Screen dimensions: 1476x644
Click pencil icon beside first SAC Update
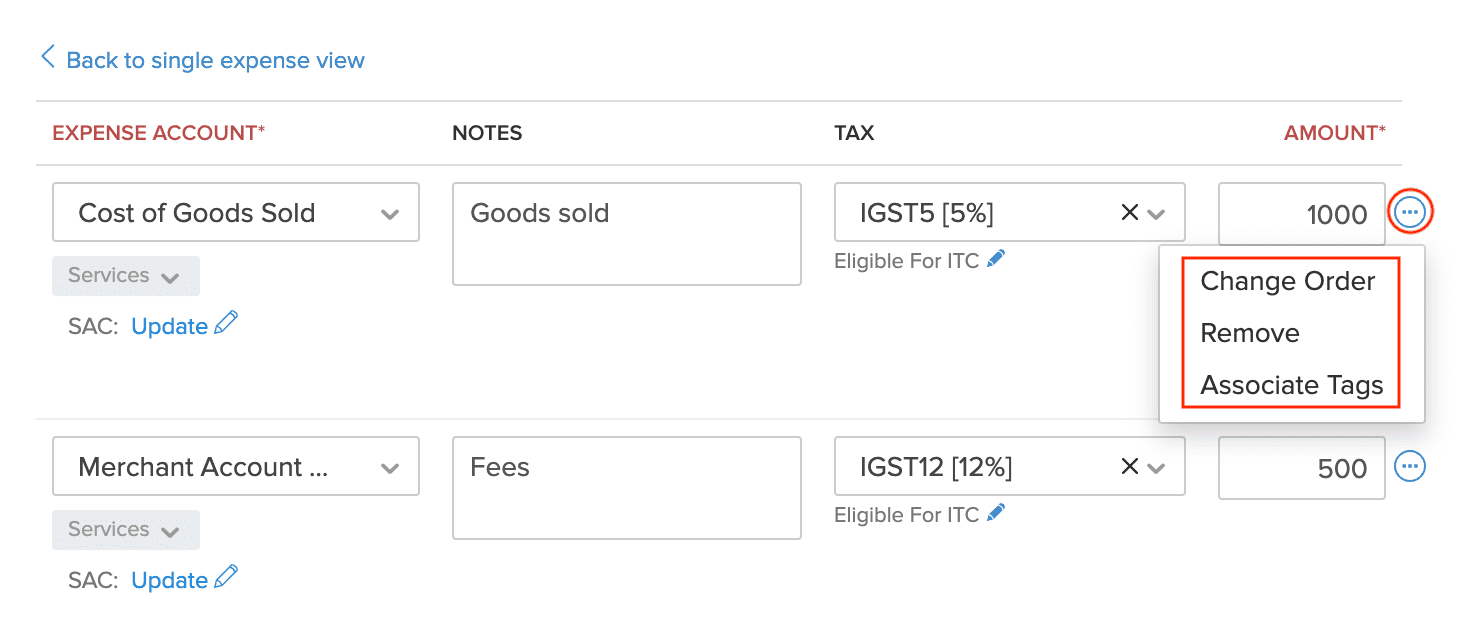pos(227,320)
